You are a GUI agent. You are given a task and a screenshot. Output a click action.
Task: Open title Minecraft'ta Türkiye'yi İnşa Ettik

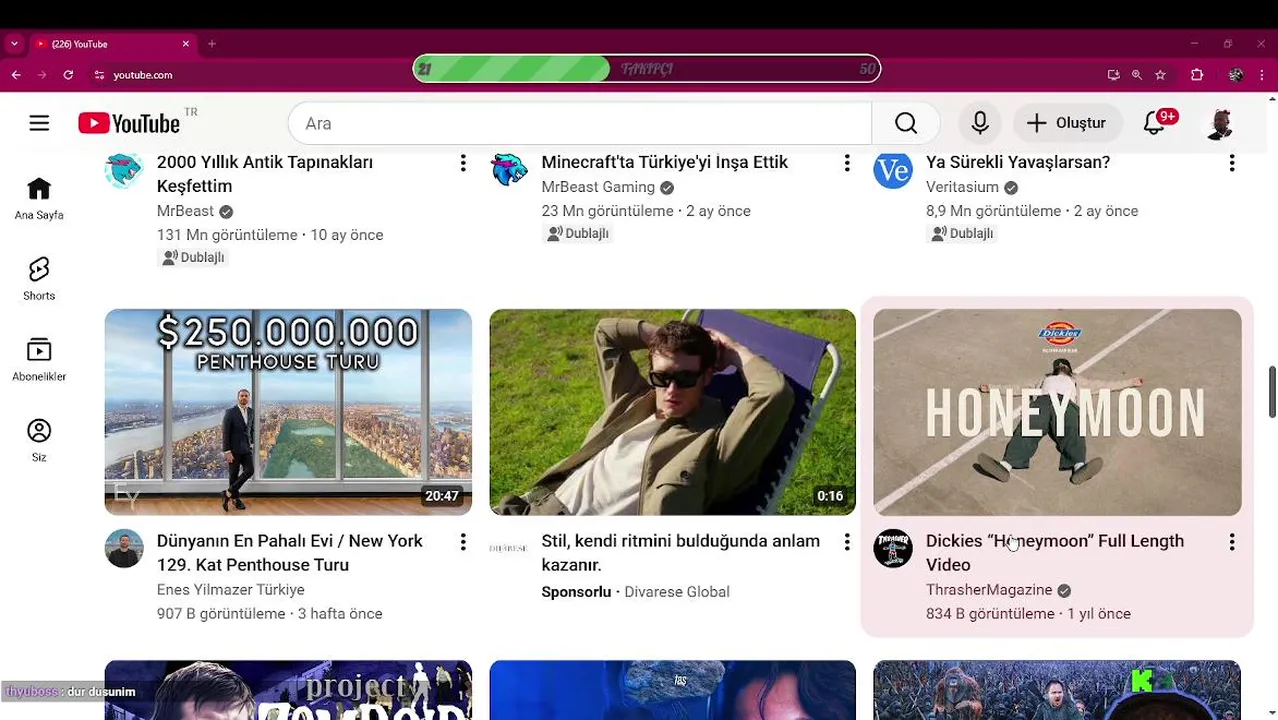click(665, 162)
